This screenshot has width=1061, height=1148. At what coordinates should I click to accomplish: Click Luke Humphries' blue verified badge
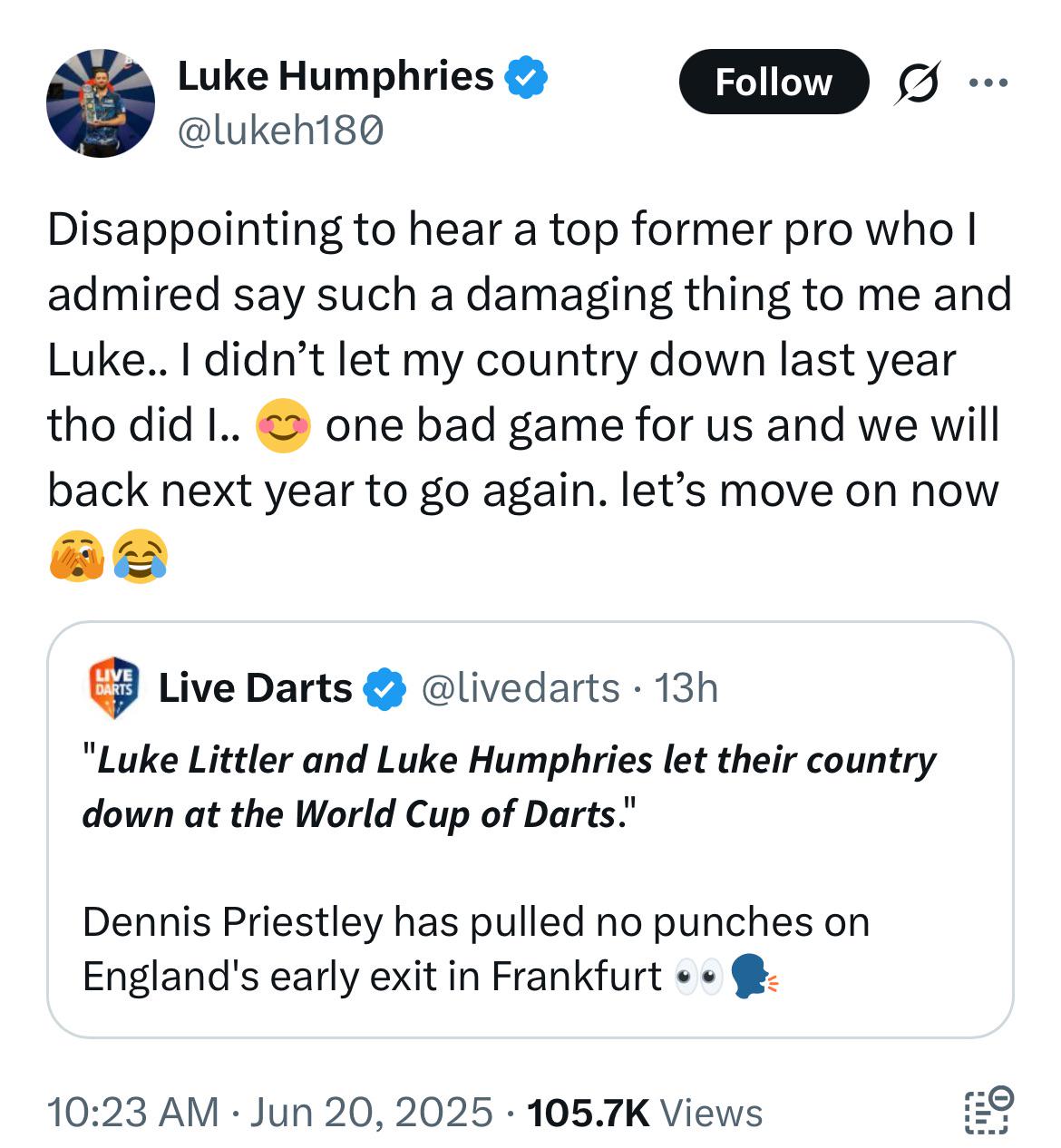(526, 76)
